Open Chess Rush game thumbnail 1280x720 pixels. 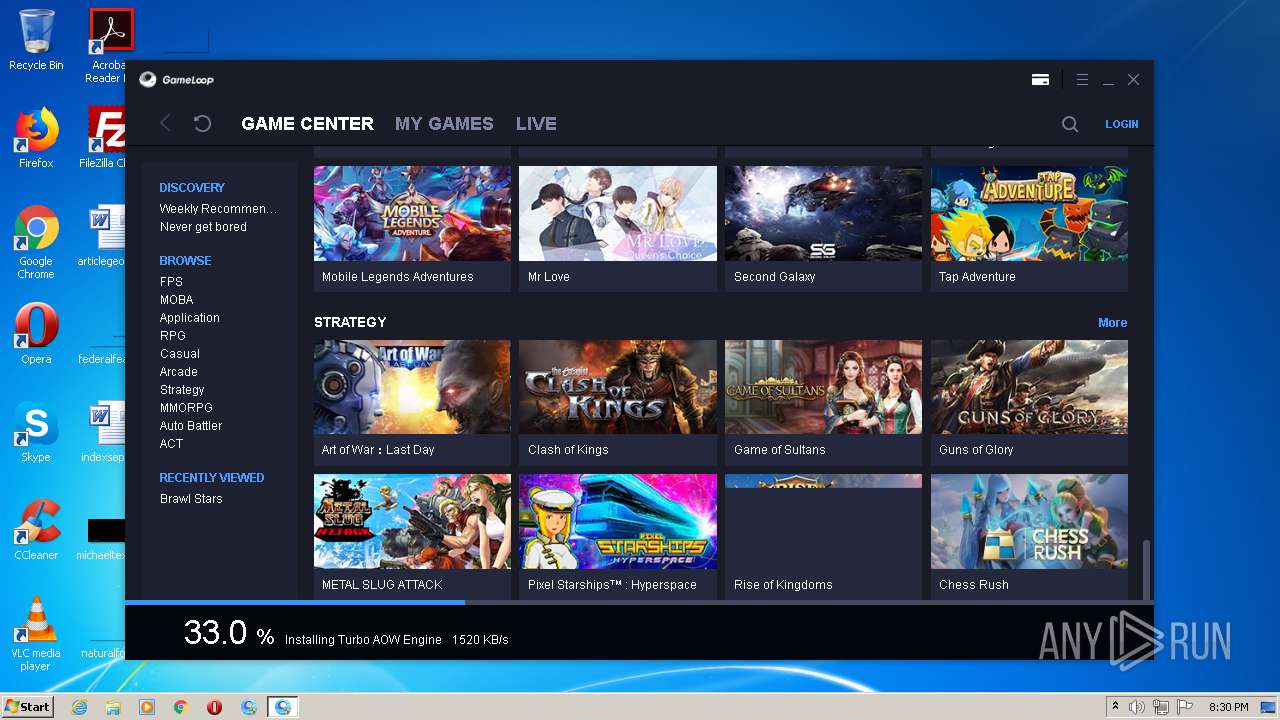pyautogui.click(x=1029, y=521)
